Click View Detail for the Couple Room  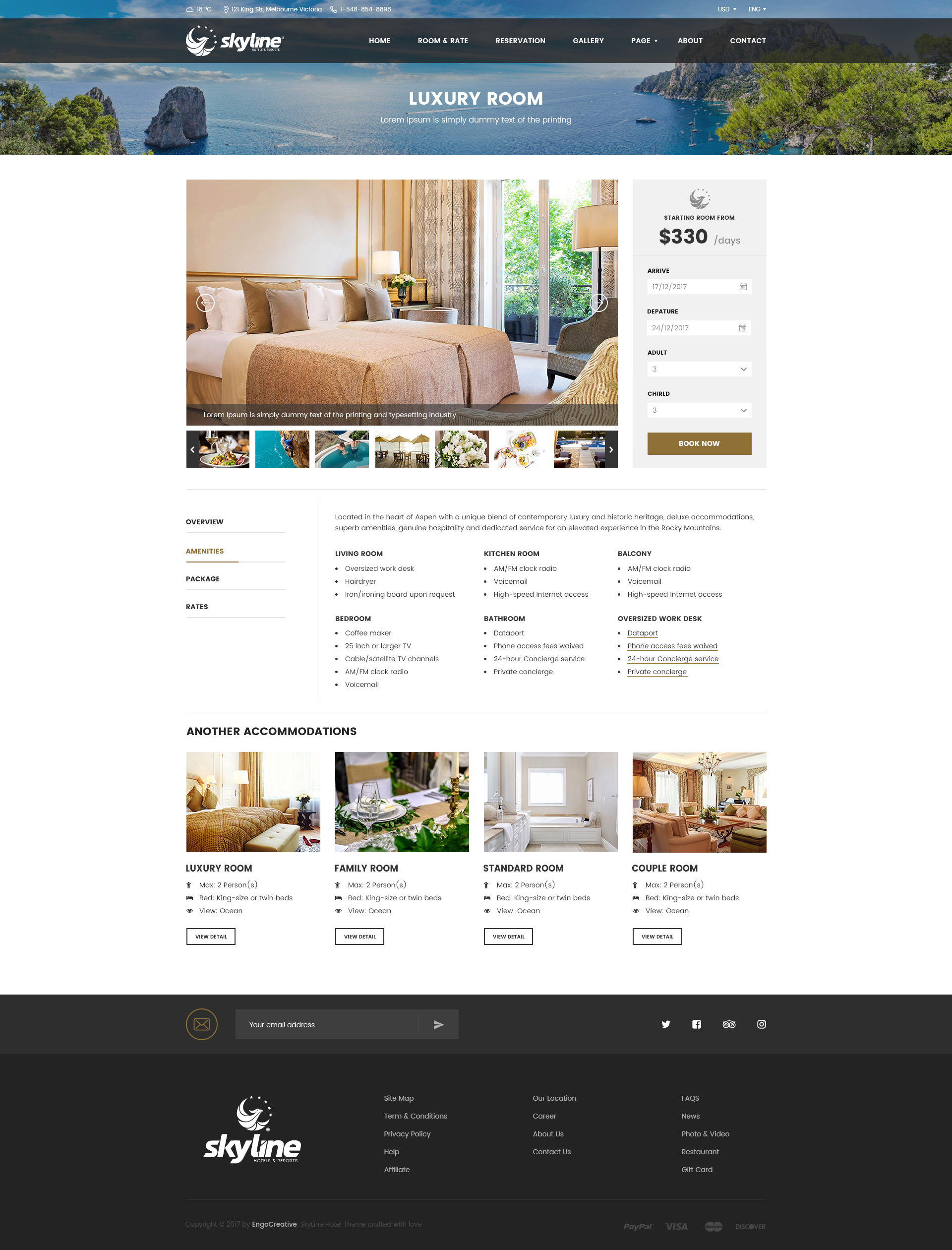[657, 936]
